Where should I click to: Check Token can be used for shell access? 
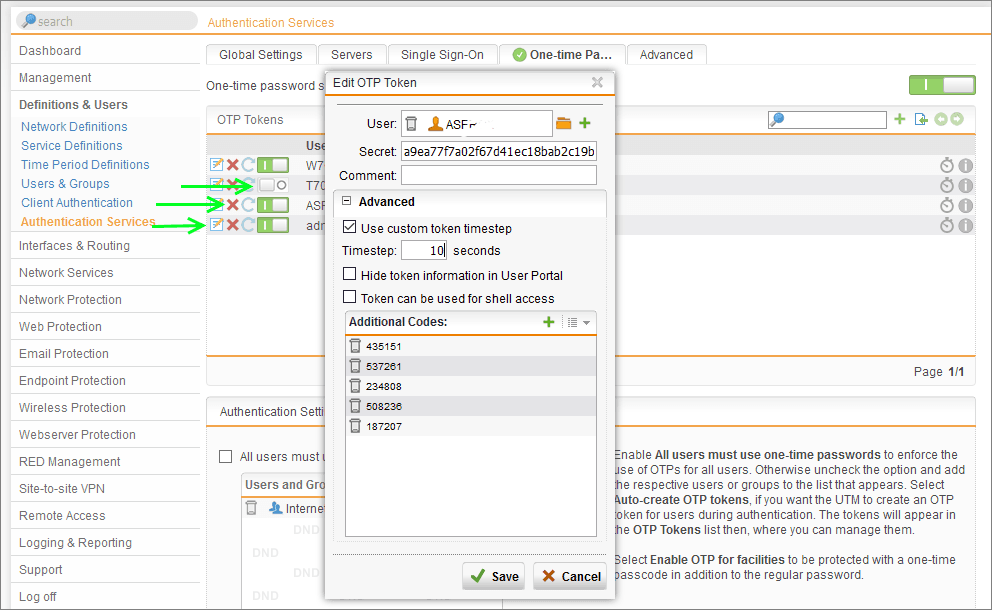point(349,297)
